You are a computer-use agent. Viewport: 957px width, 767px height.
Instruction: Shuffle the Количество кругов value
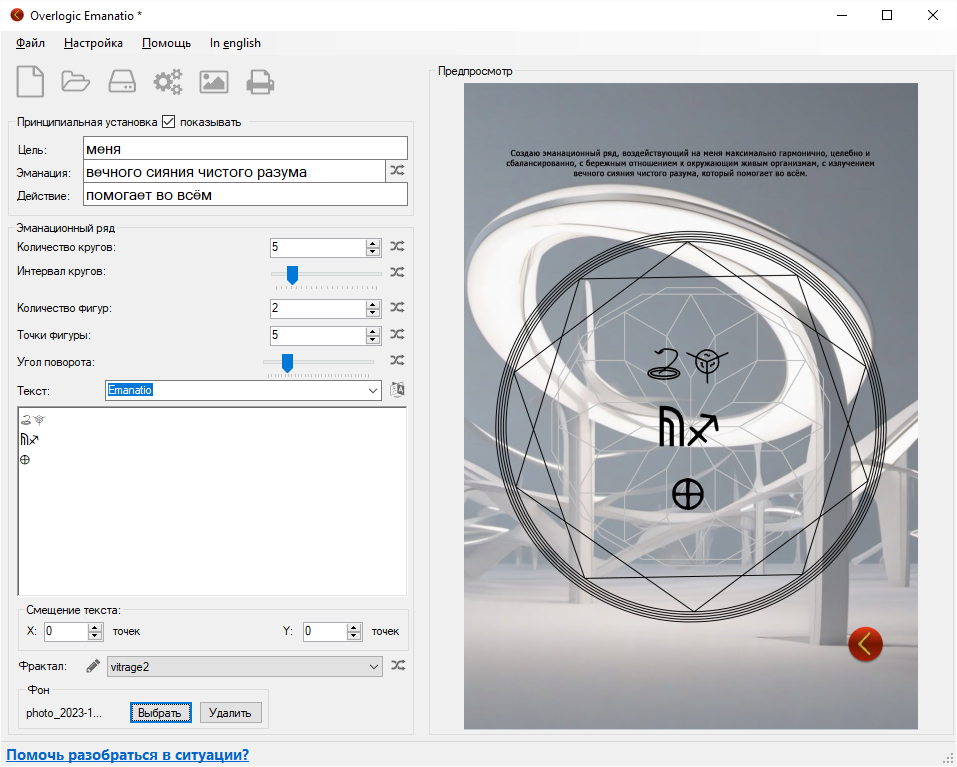[x=397, y=246]
